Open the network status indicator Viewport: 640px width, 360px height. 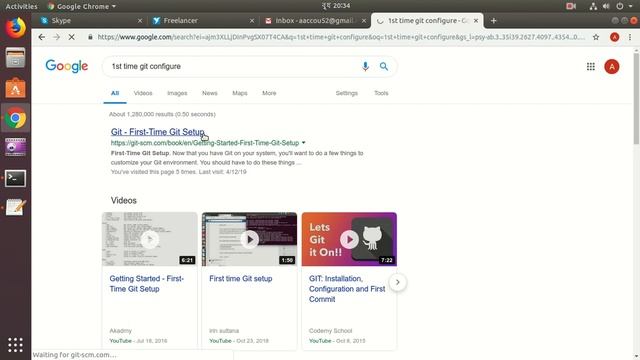[593, 6]
